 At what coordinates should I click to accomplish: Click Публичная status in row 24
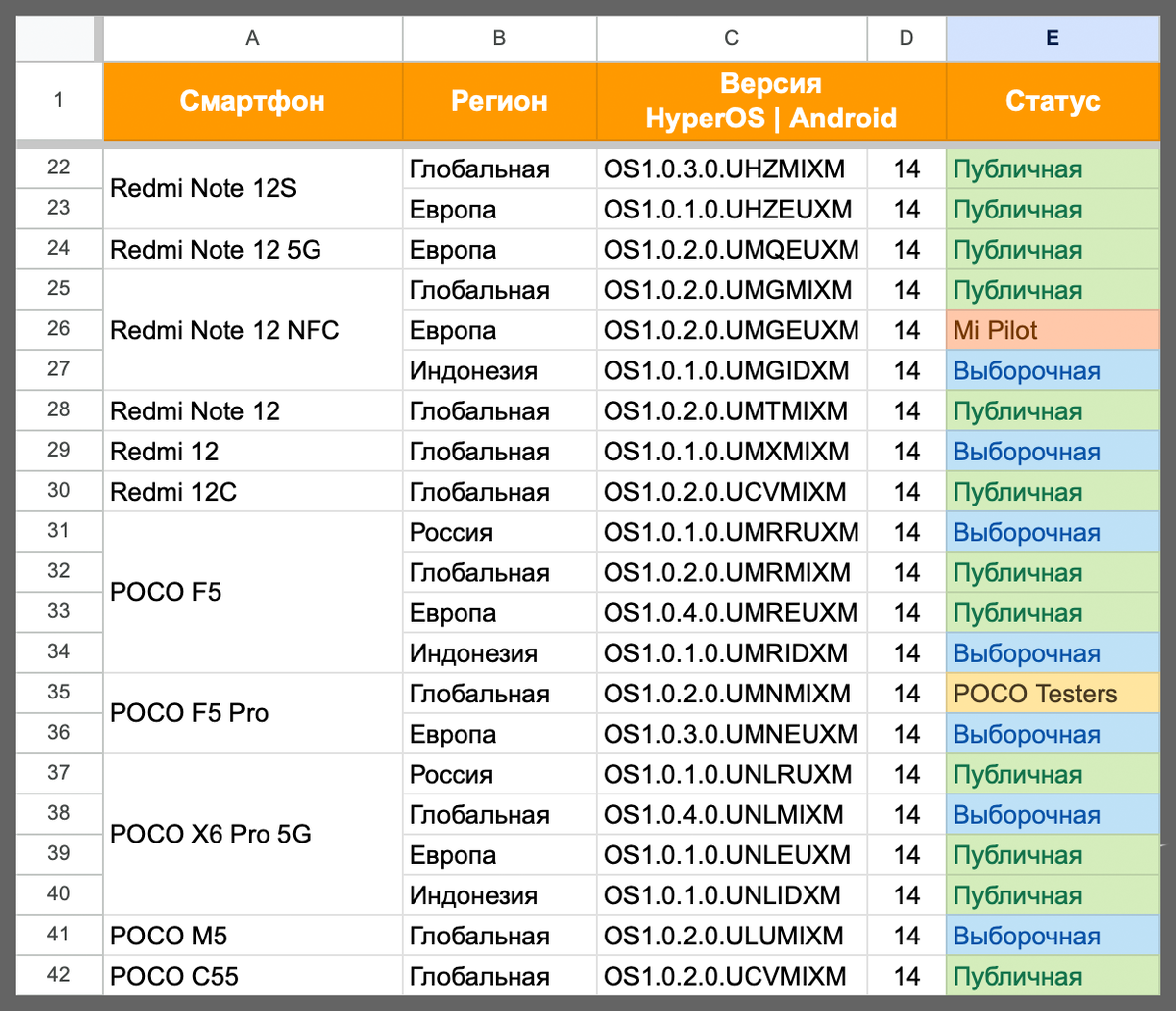tap(1053, 250)
